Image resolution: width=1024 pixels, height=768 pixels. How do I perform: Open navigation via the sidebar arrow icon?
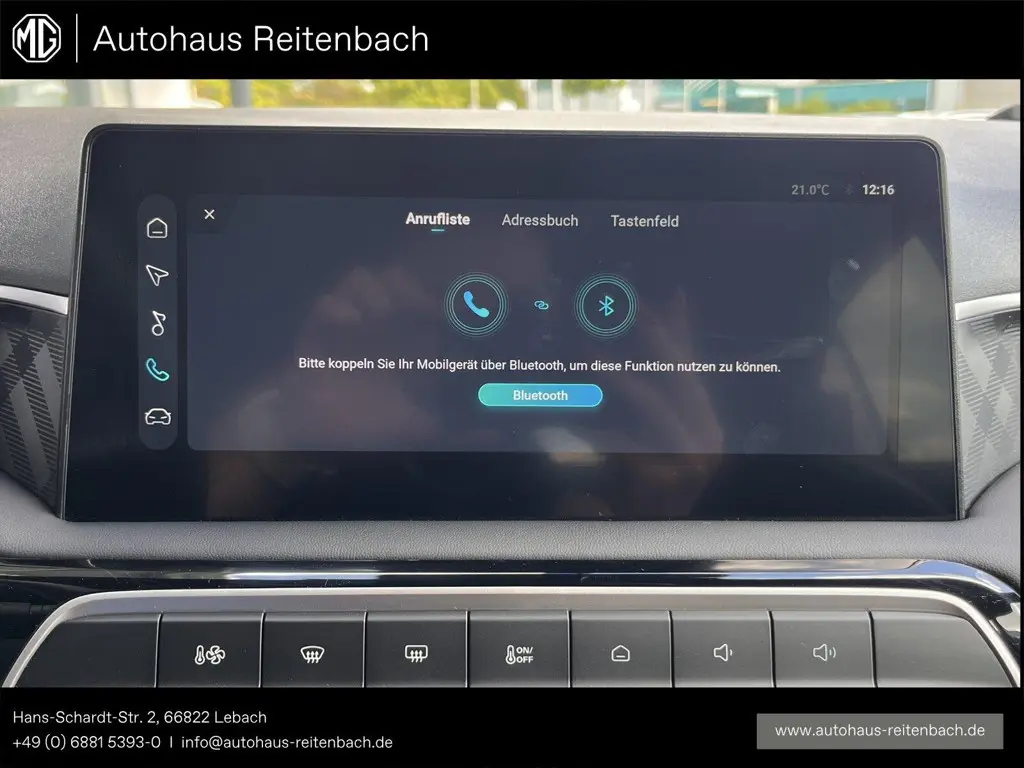(x=157, y=275)
